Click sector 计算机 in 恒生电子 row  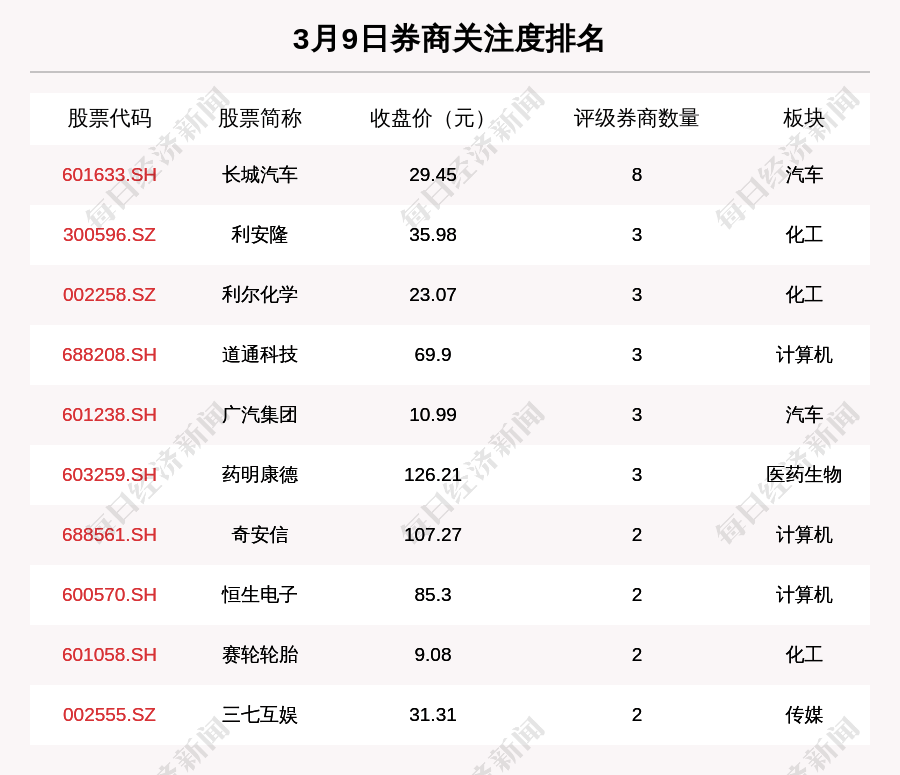(x=804, y=595)
